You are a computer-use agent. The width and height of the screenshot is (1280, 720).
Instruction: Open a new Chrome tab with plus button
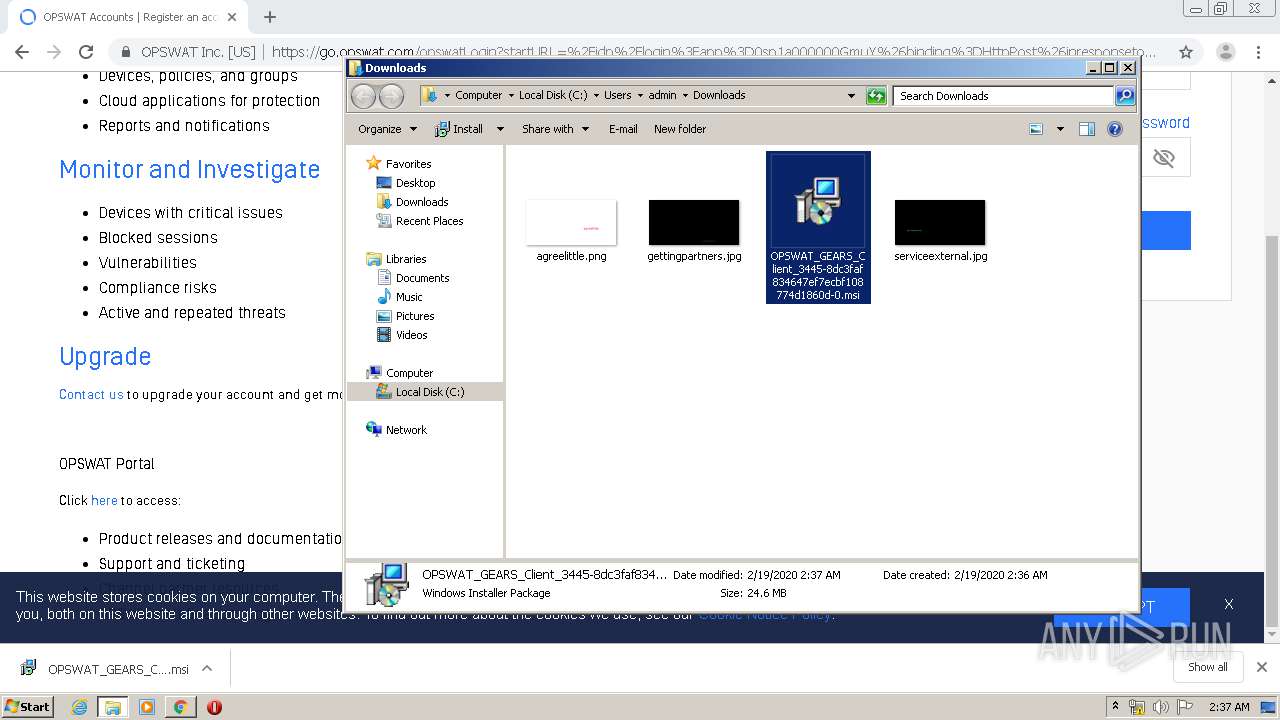click(x=270, y=17)
